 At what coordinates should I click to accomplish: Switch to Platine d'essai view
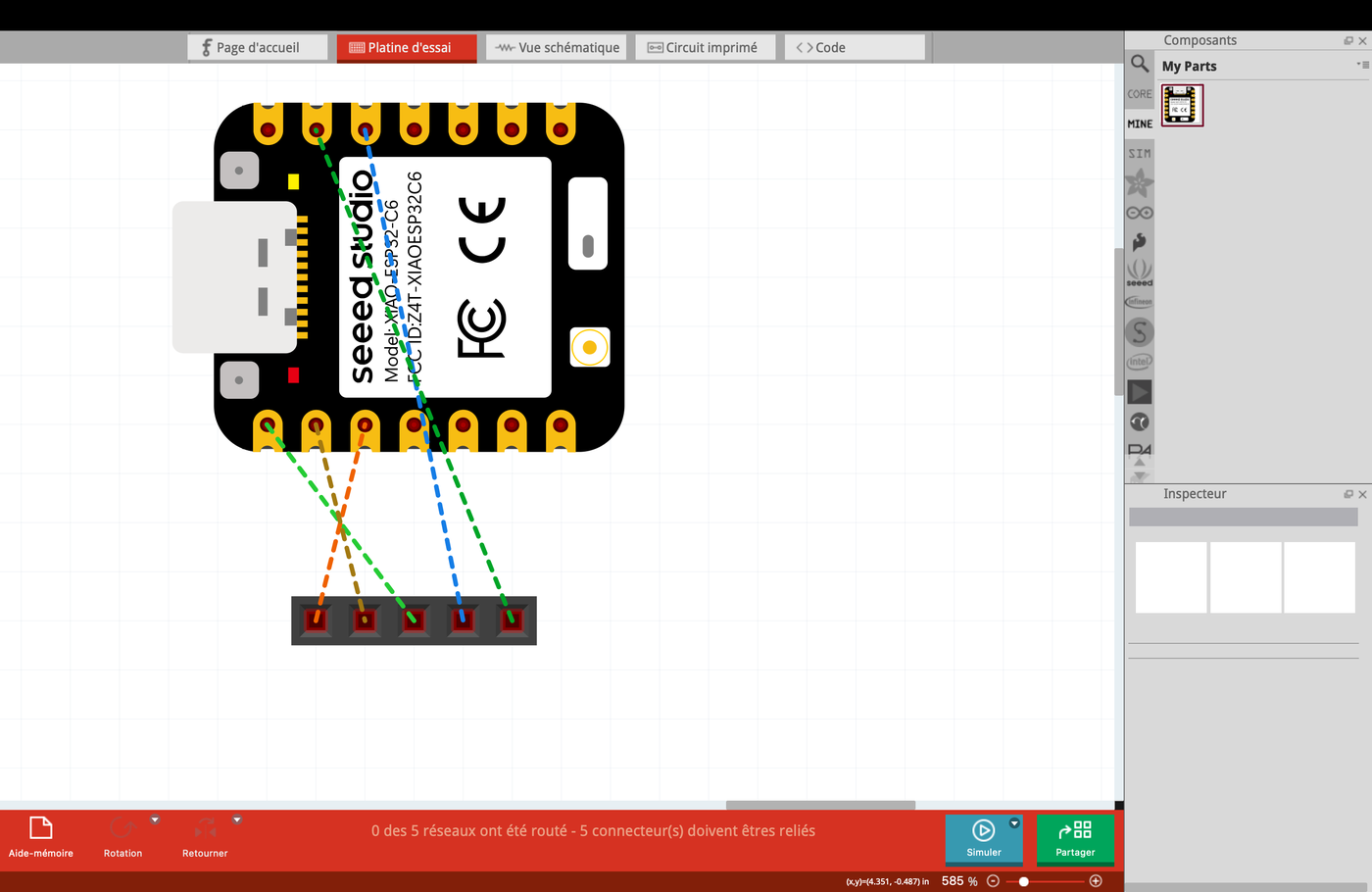tap(407, 47)
